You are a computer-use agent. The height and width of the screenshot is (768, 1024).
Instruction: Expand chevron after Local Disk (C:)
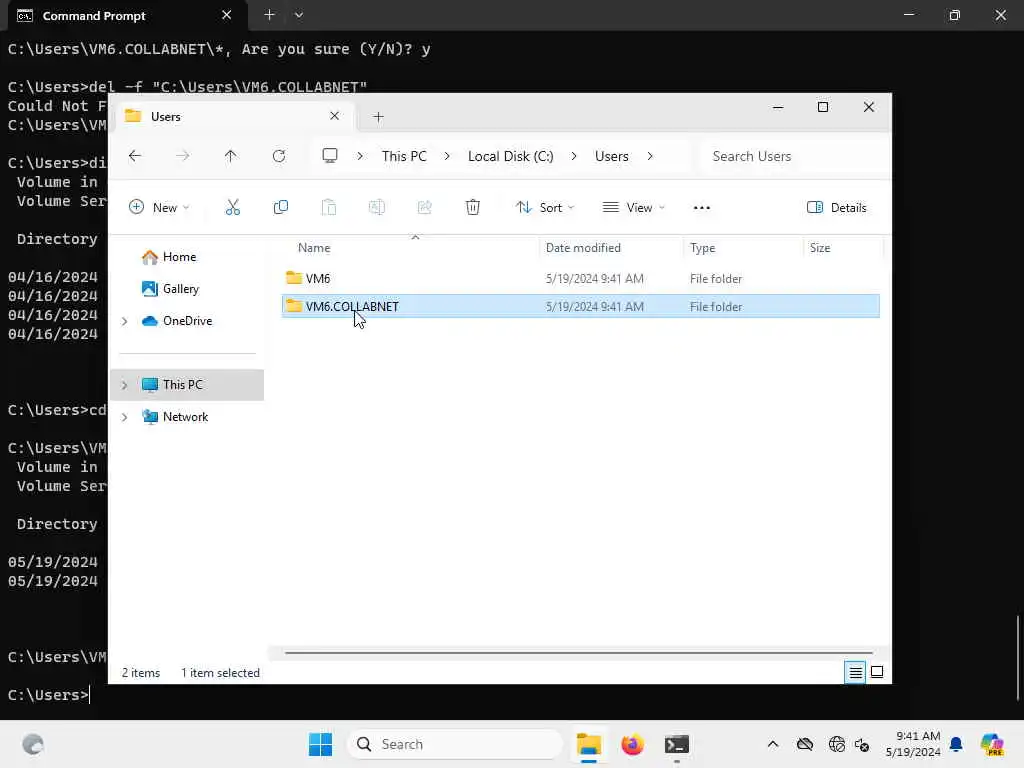click(573, 156)
